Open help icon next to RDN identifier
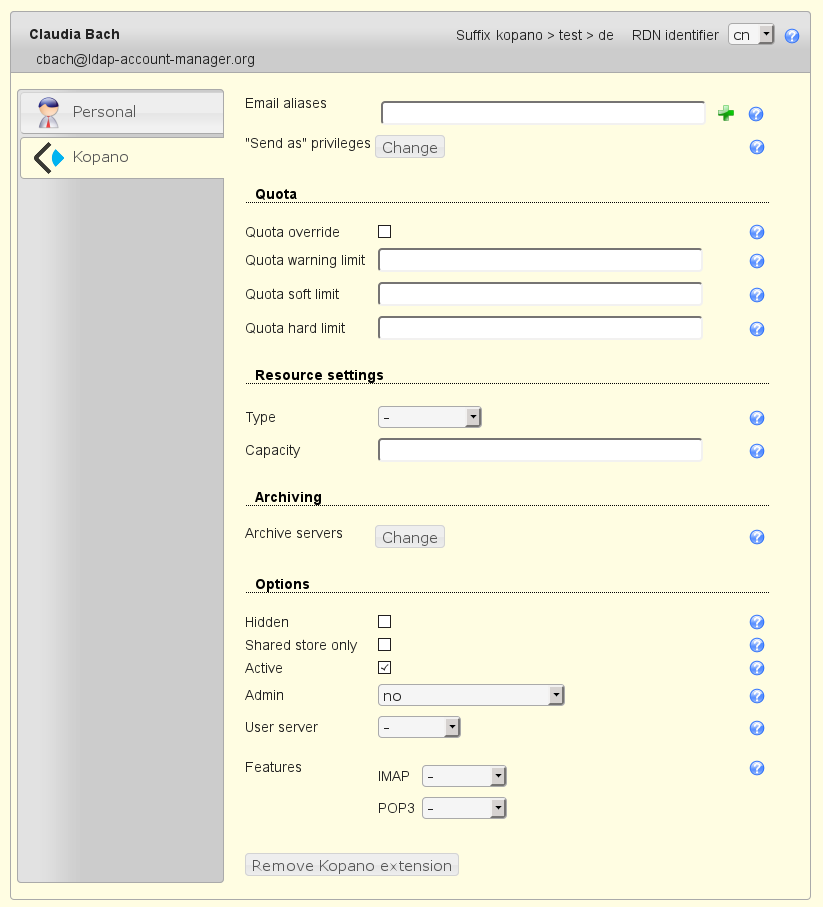 pos(791,36)
